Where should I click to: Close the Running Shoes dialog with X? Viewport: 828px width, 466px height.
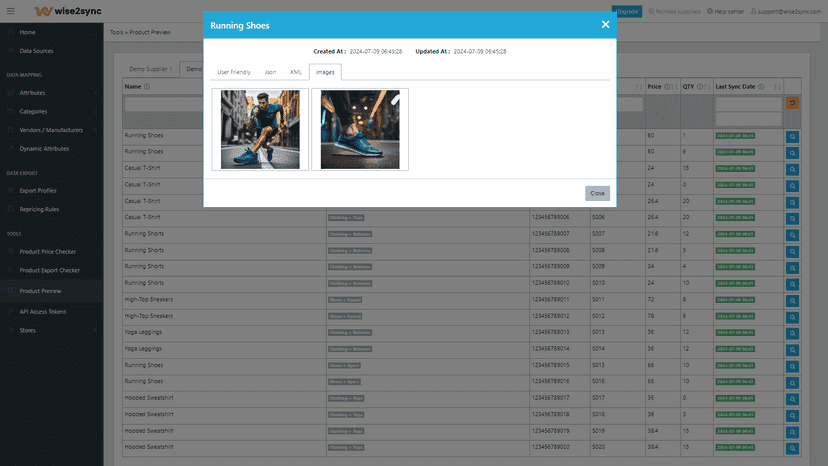(605, 24)
